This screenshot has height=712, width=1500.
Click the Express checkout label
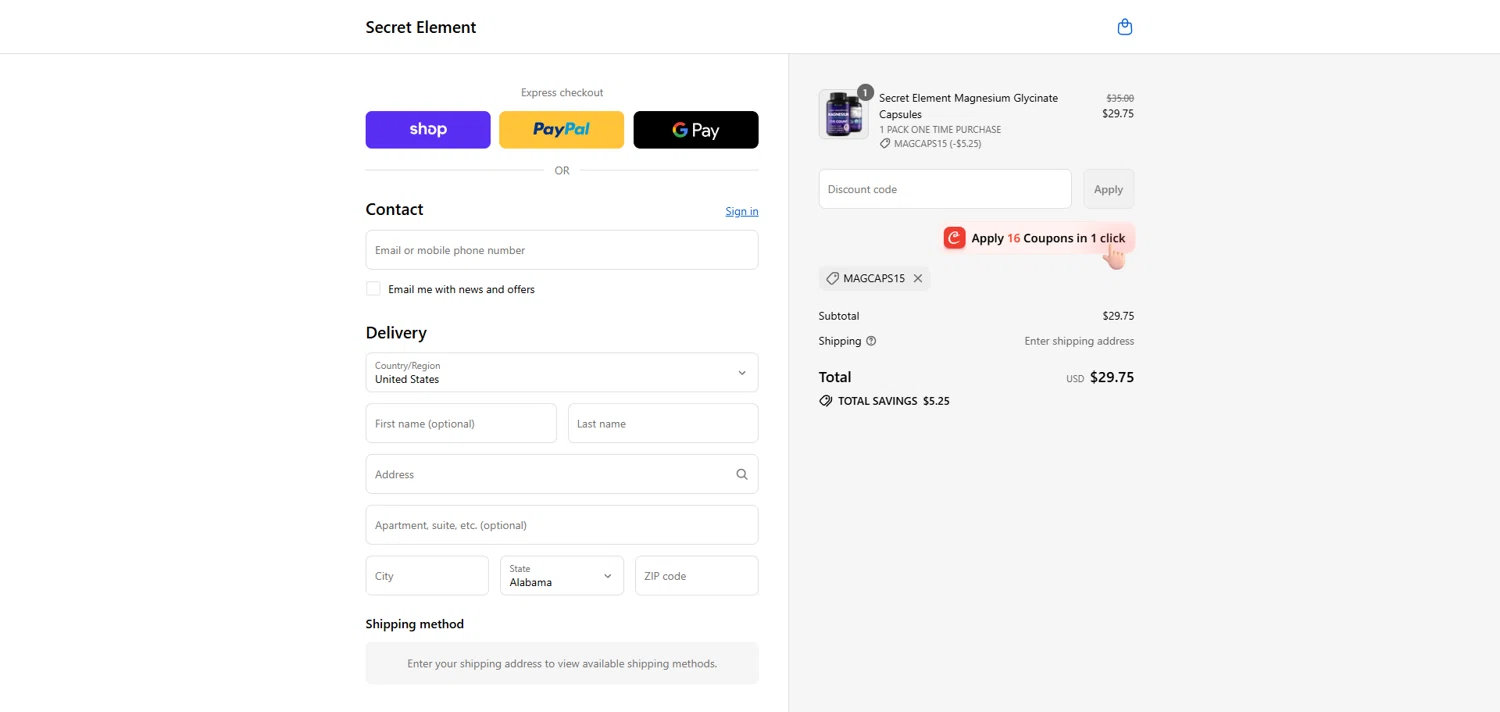(562, 92)
